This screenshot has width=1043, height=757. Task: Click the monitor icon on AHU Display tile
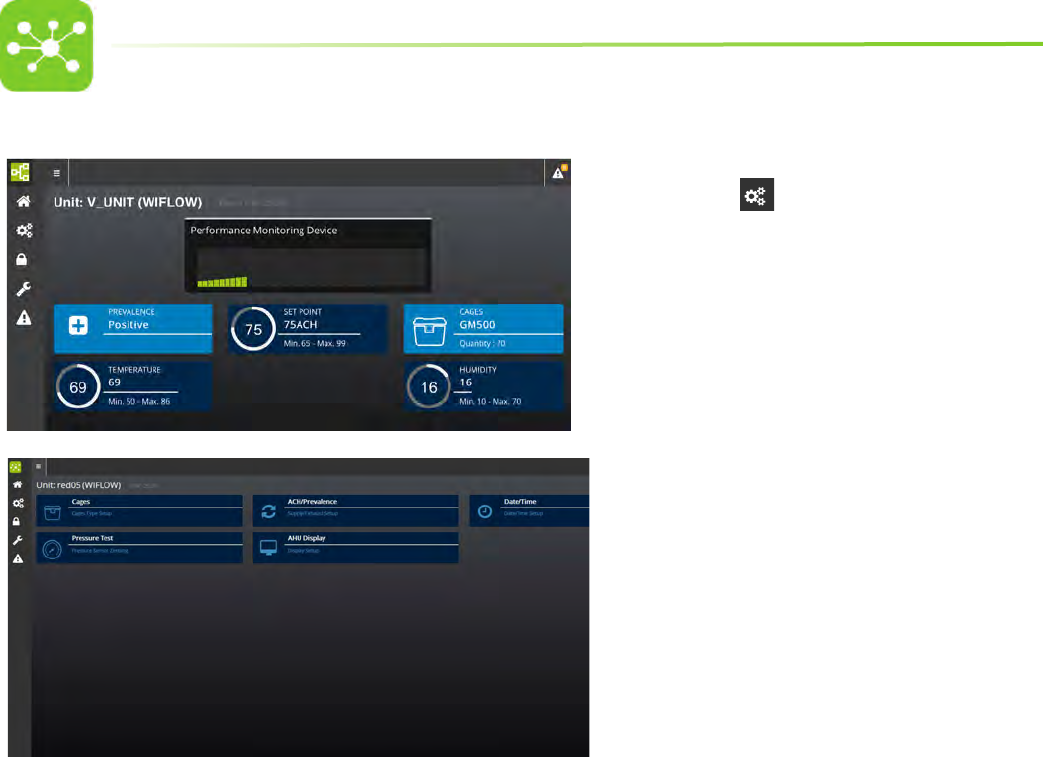pyautogui.click(x=268, y=548)
